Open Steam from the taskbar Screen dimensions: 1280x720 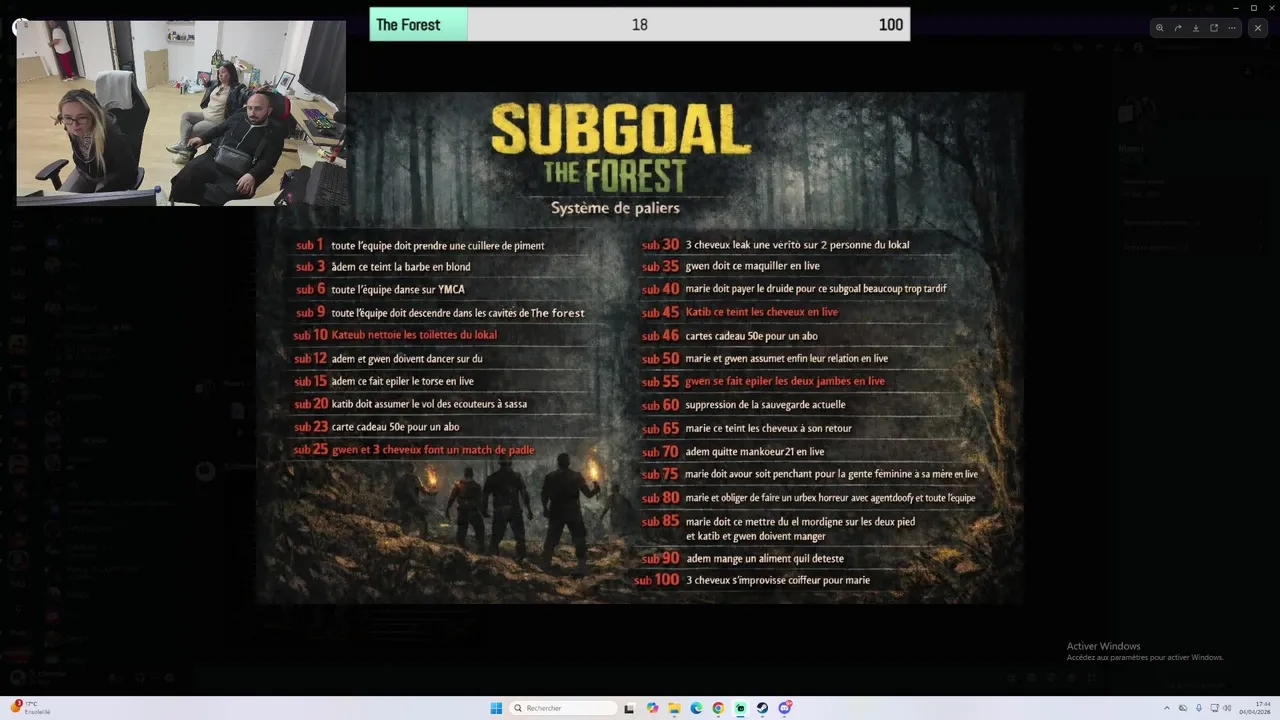coord(762,708)
